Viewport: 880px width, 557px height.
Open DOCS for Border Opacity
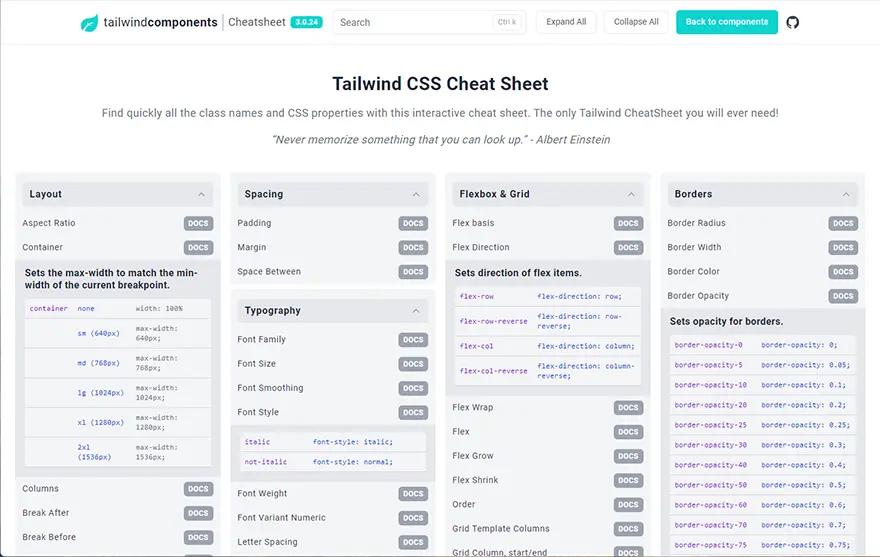pyautogui.click(x=843, y=296)
